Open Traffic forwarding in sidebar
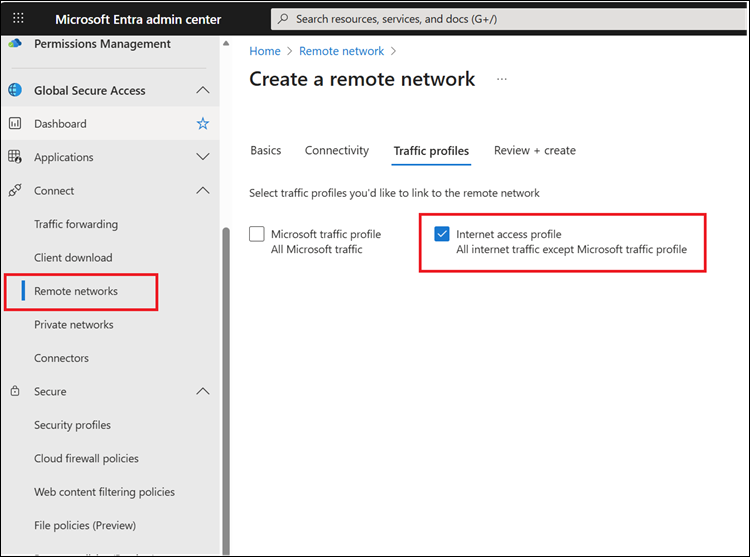Viewport: 750px width, 557px height. click(x=76, y=224)
